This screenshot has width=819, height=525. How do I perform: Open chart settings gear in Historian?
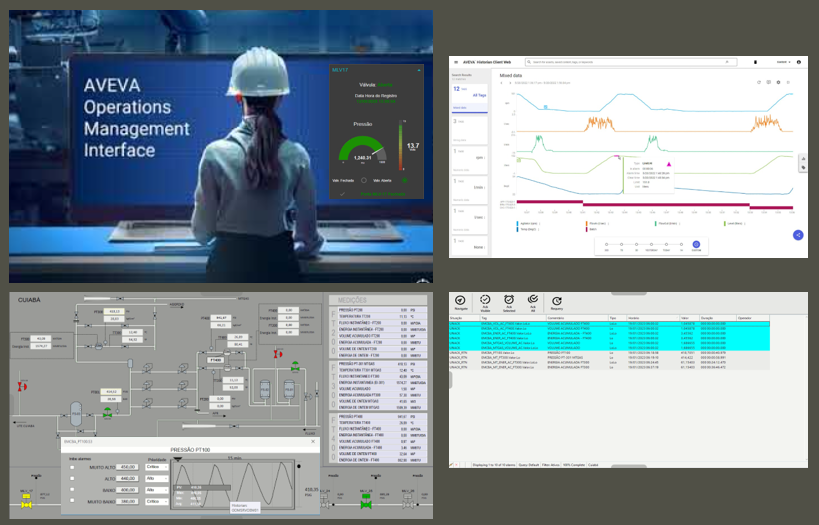point(778,82)
